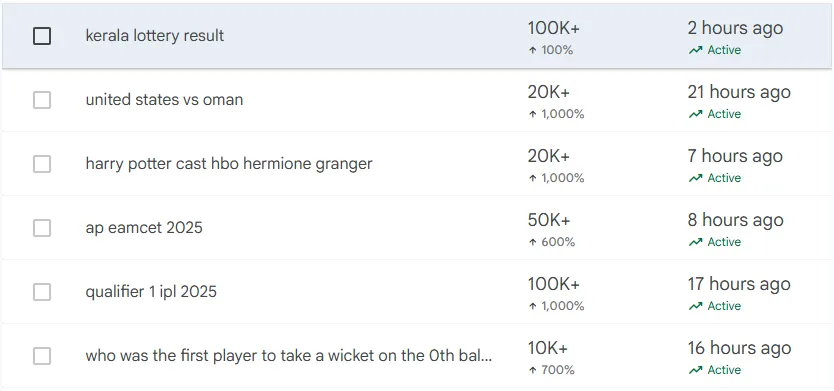Click the trending icon under 16 hours ago
This screenshot has height=391, width=834.
tap(695, 370)
